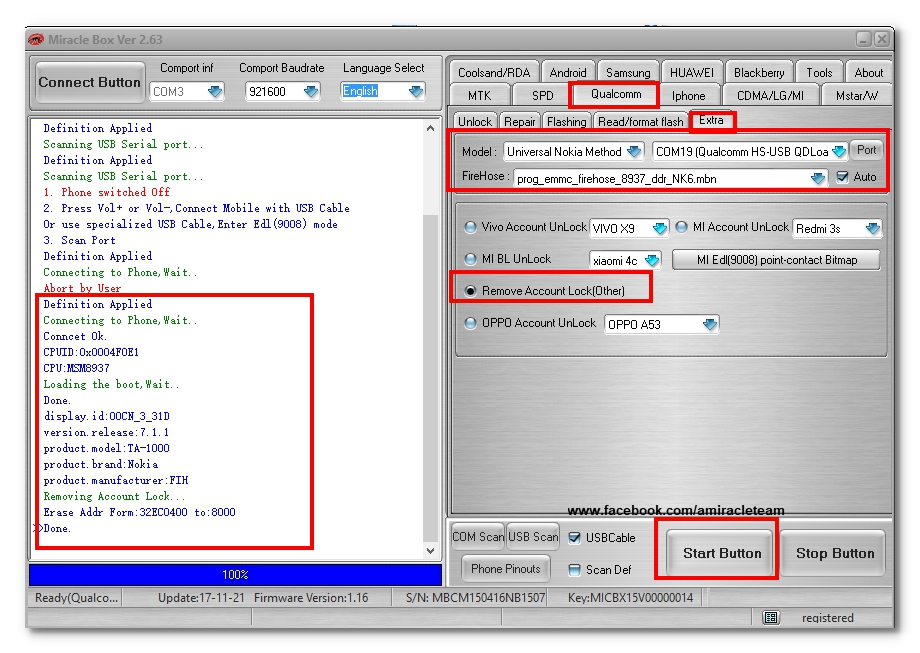
Task: Open the HUAWEI tab
Action: click(692, 72)
